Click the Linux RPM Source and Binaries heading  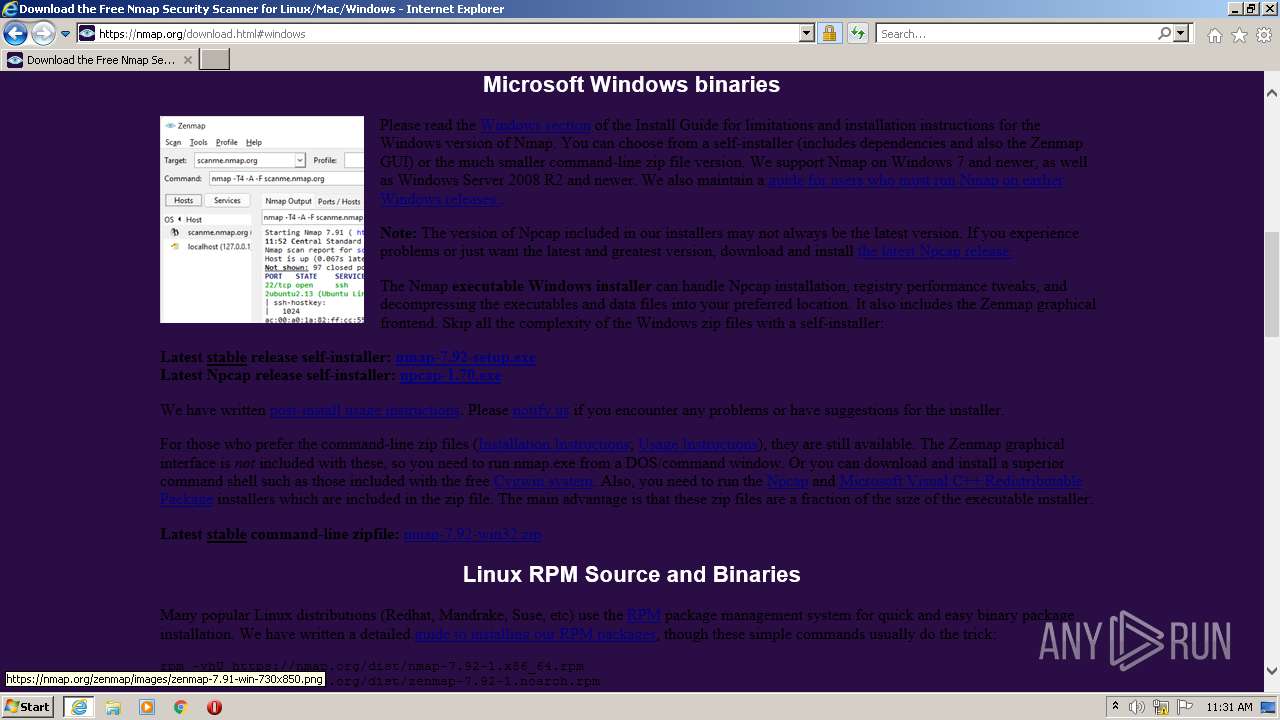[x=631, y=575]
